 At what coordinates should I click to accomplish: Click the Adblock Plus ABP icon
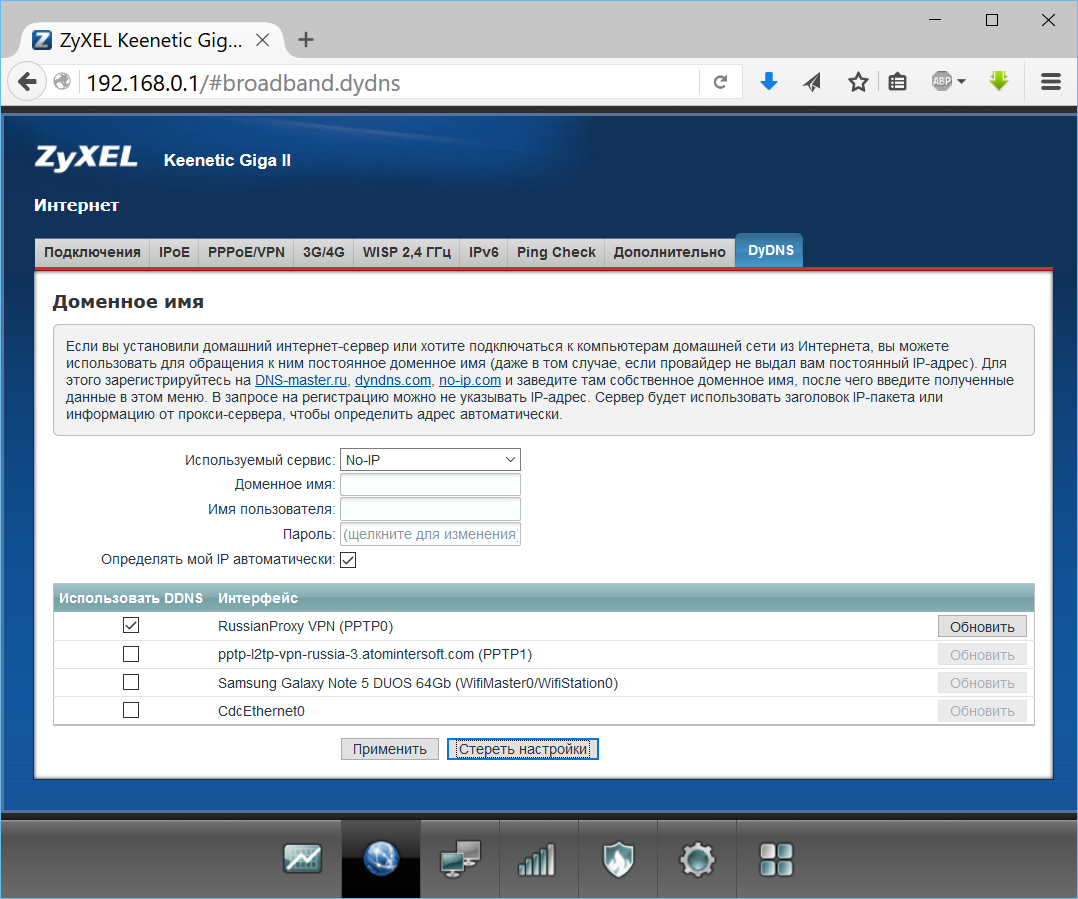[x=942, y=82]
